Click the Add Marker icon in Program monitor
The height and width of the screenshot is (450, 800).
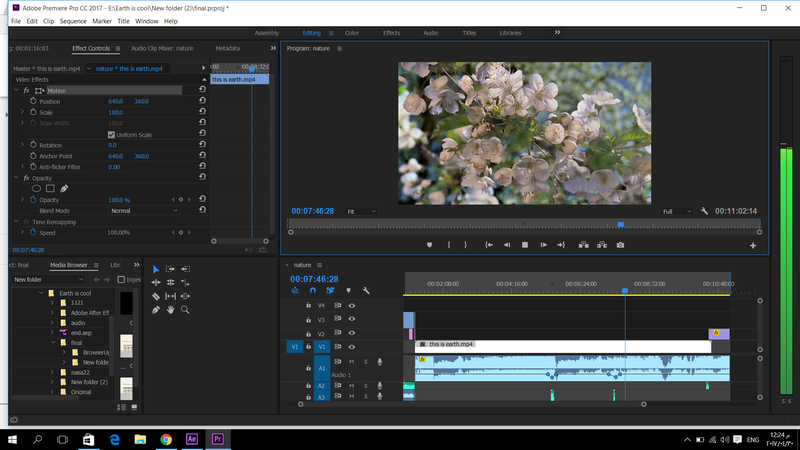430,245
